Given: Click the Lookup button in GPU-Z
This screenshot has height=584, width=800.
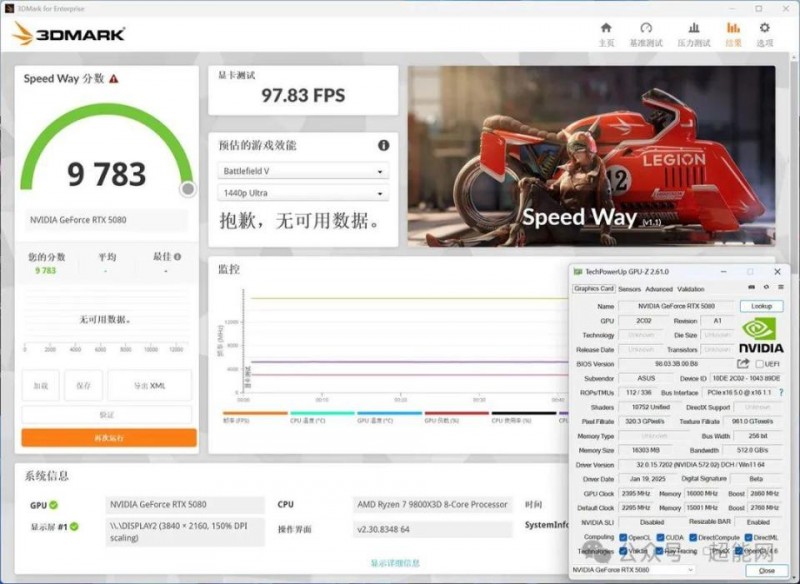Looking at the screenshot, I should click(761, 306).
